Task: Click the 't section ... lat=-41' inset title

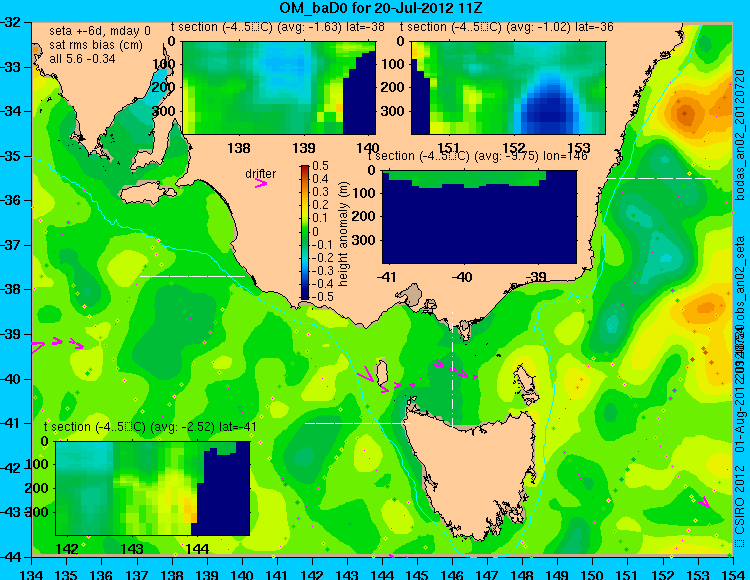Action: tap(150, 427)
